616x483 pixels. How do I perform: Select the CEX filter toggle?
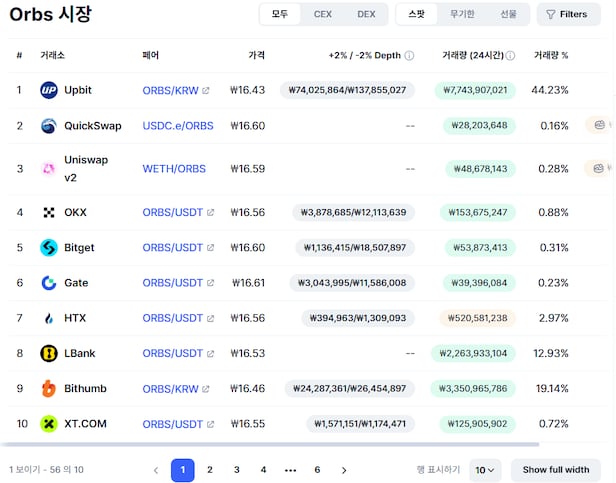[323, 14]
